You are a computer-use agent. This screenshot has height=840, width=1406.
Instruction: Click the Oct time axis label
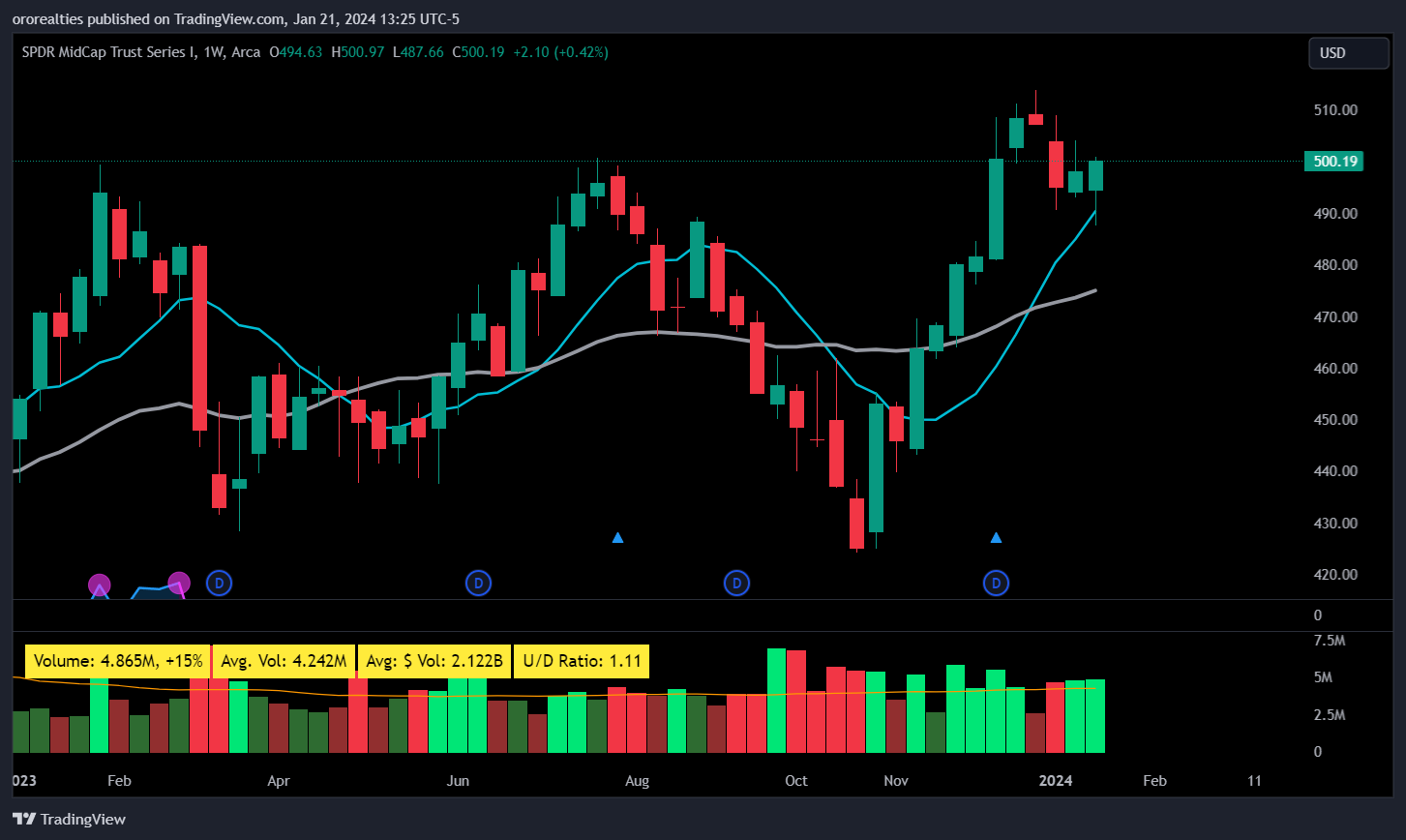[795, 780]
